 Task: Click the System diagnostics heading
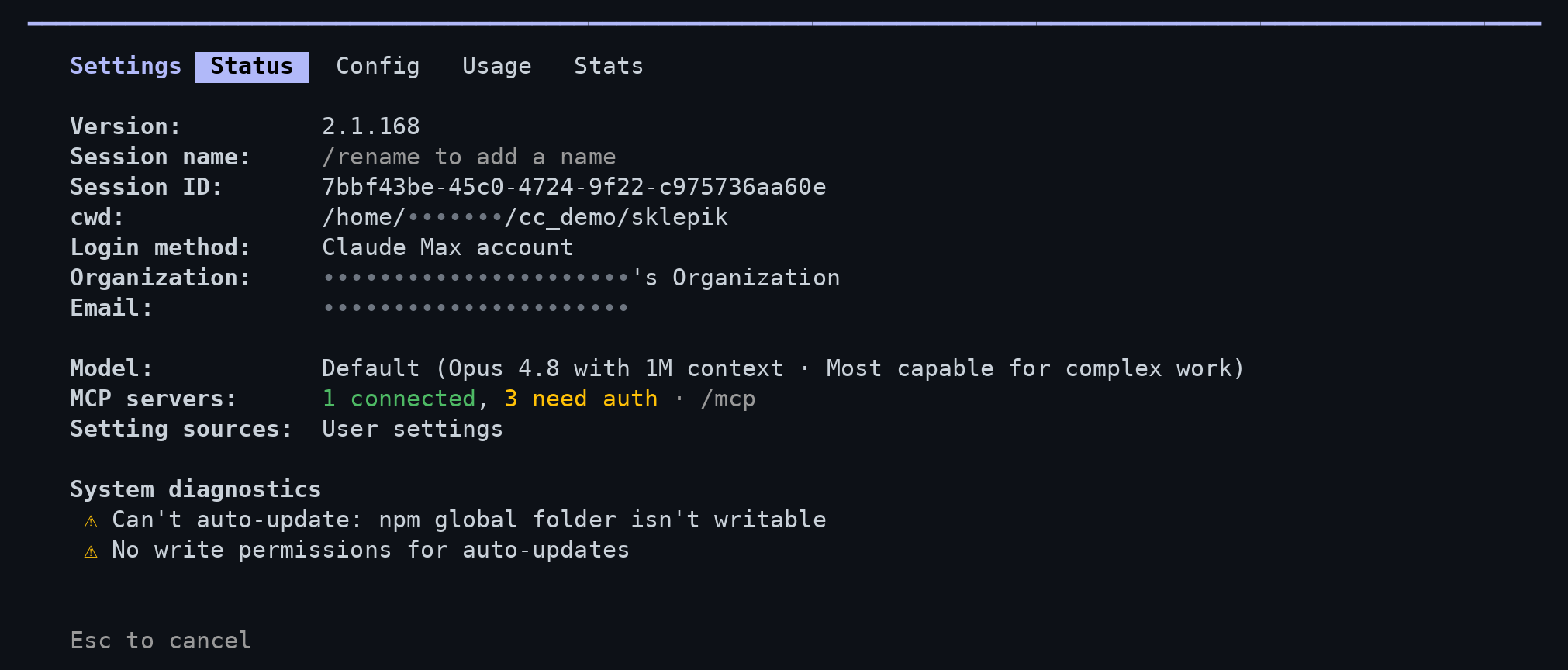[195, 489]
